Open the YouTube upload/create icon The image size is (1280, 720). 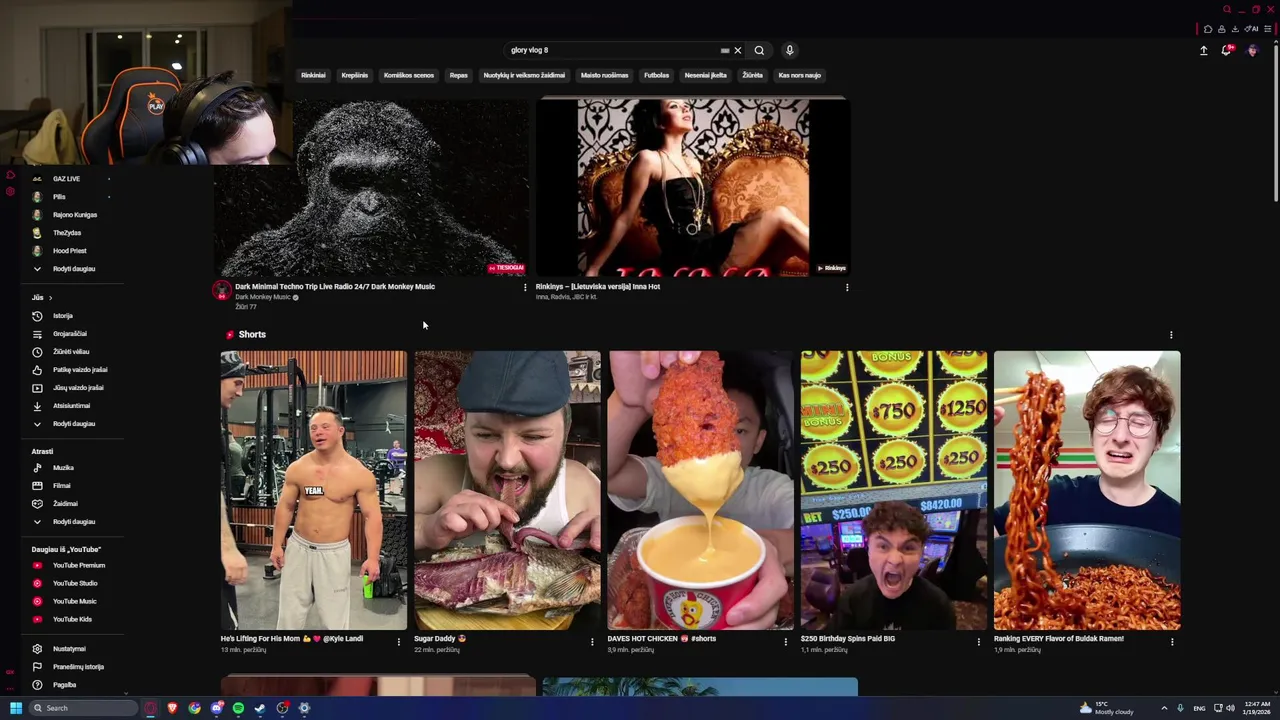coord(1204,50)
